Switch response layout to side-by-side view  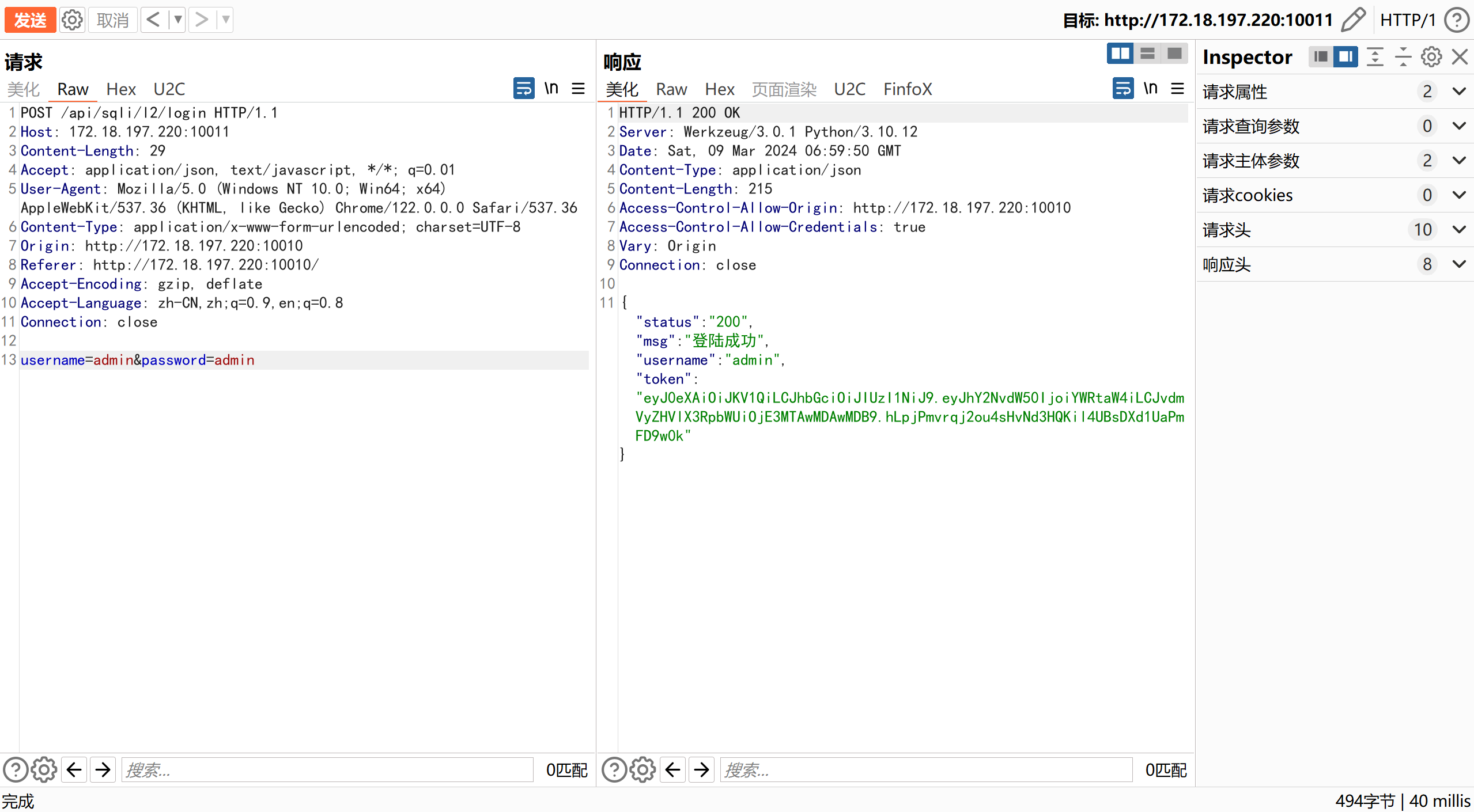(1120, 54)
